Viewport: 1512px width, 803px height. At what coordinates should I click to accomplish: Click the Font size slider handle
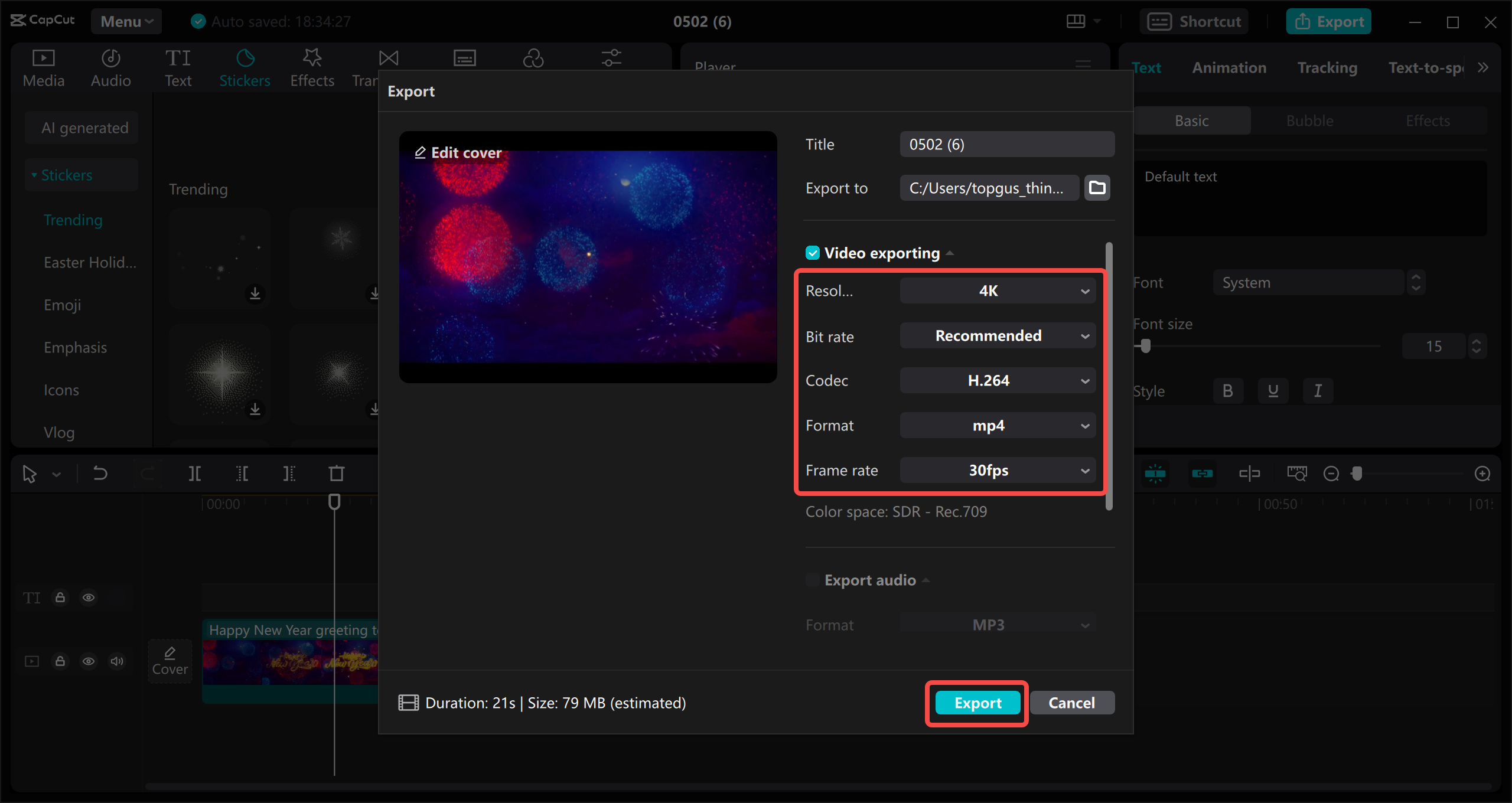(1146, 347)
